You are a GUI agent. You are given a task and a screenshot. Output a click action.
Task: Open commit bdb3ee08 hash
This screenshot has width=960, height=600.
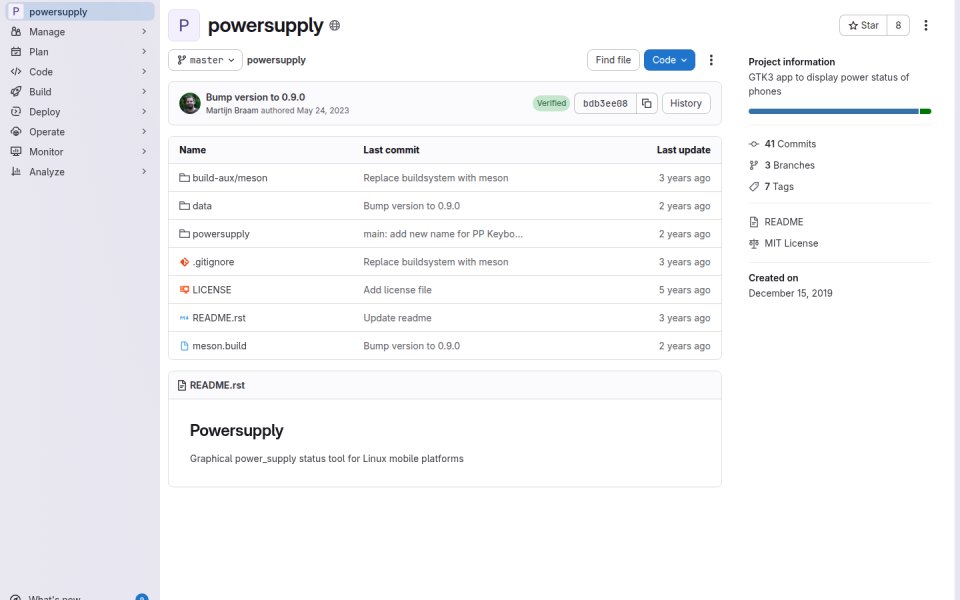(605, 103)
